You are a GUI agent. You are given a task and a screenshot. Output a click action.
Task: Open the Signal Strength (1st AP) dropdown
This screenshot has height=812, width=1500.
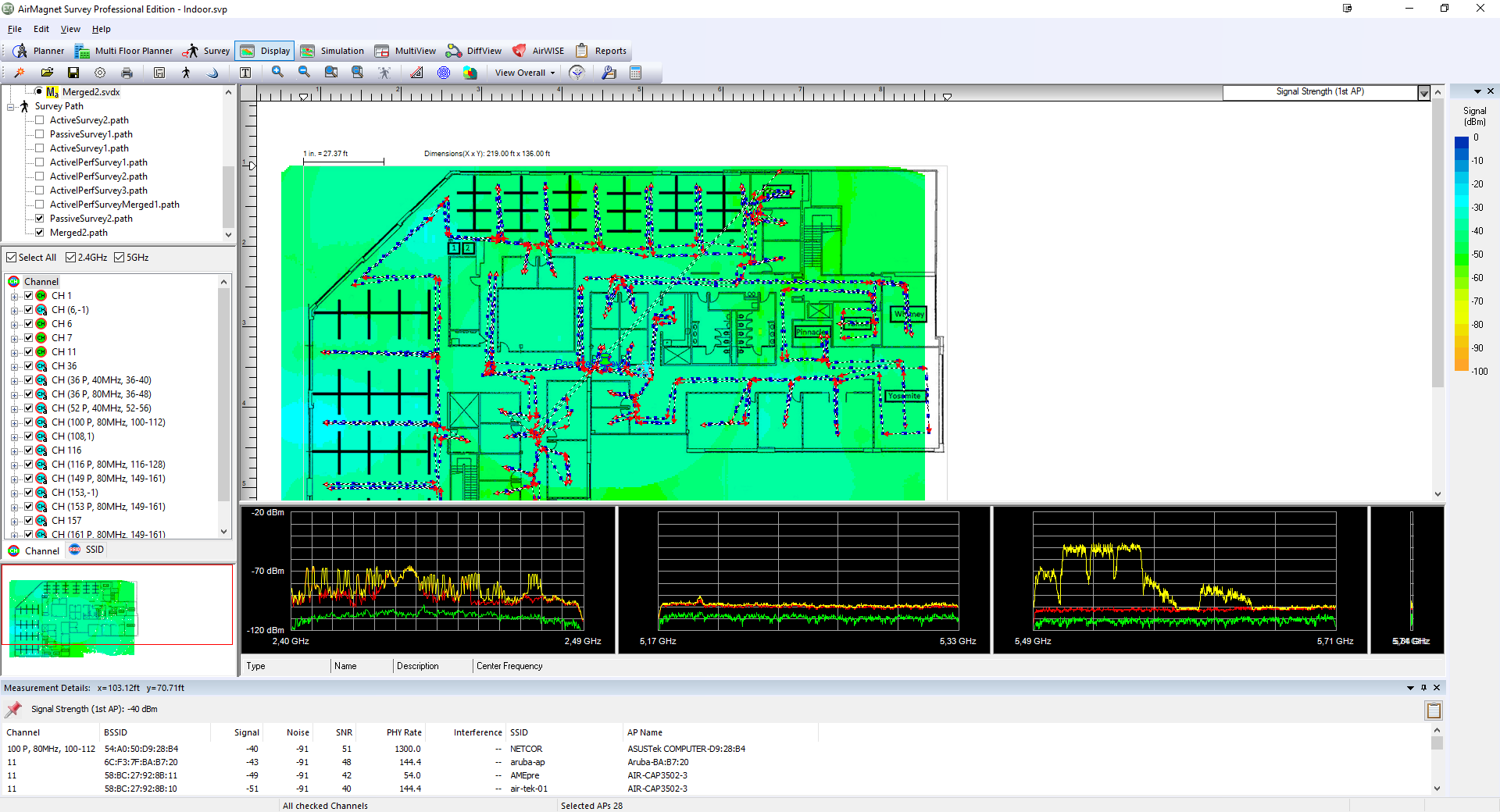pos(1424,92)
